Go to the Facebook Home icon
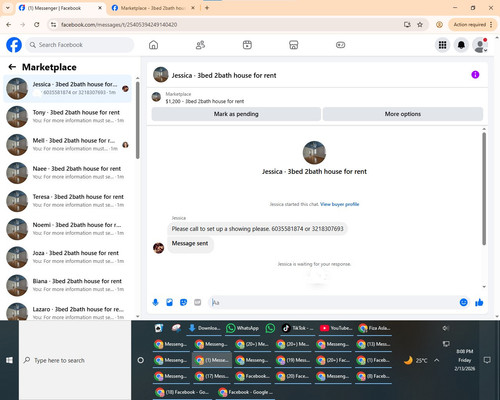 (x=153, y=45)
